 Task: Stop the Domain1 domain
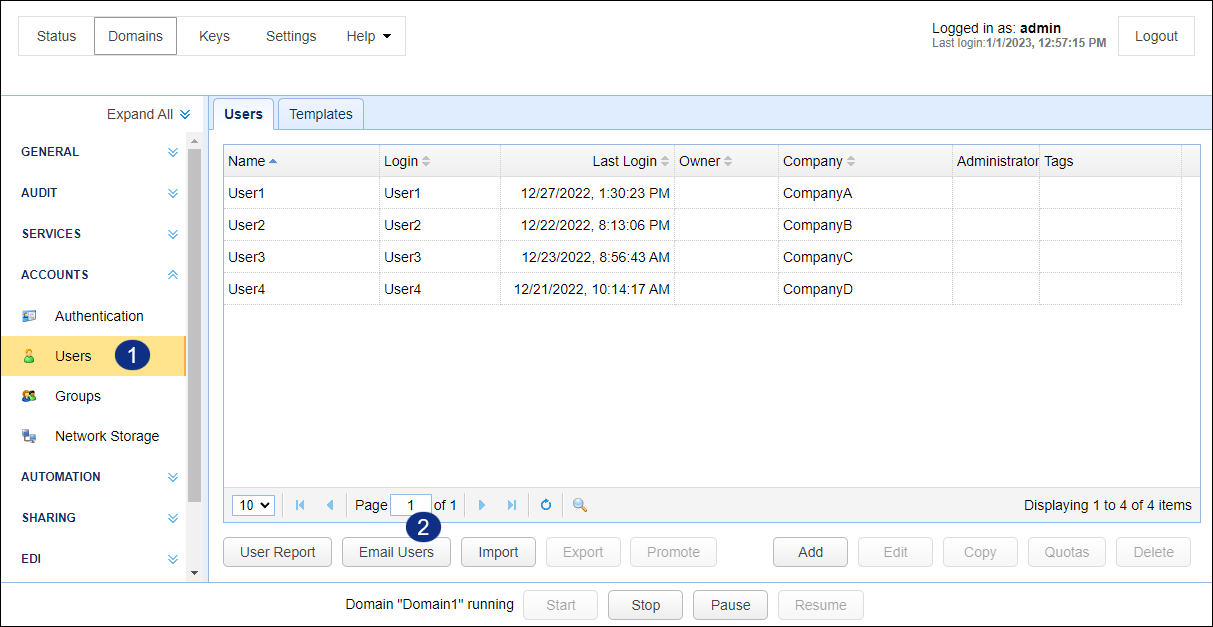pyautogui.click(x=646, y=605)
